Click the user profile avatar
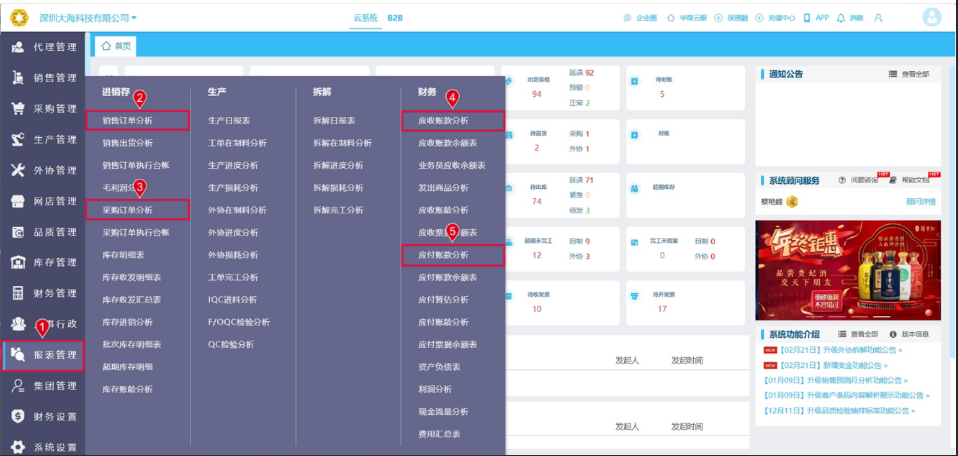 tap(932, 18)
